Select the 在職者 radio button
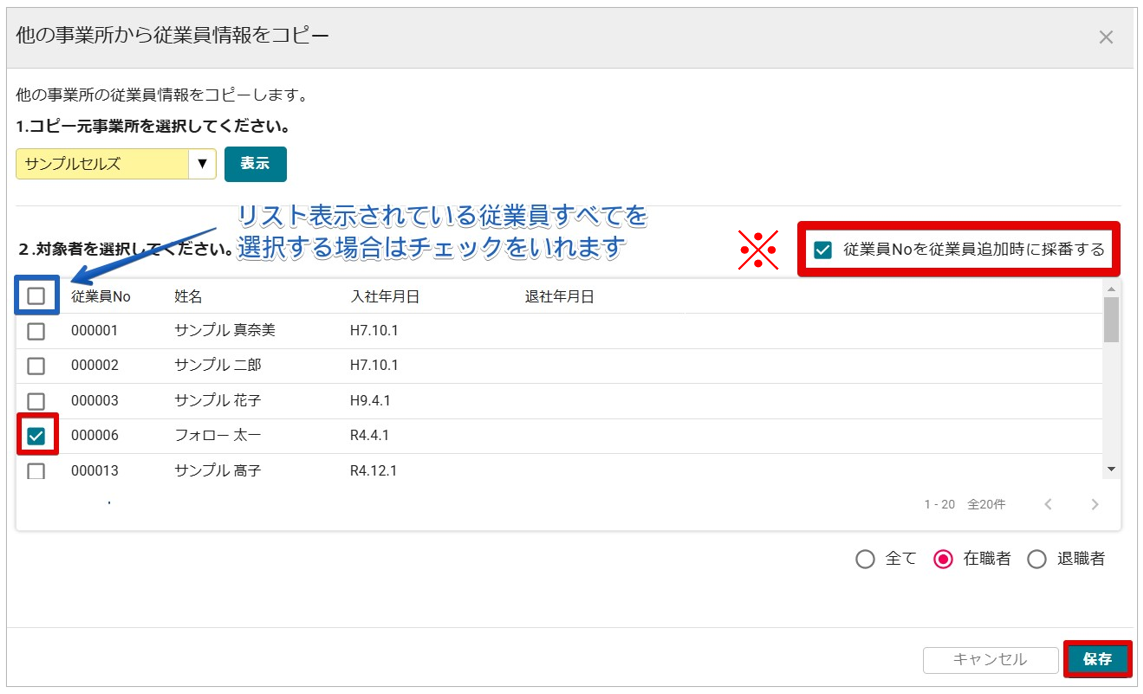Viewport: 1143px width, 694px height. (x=943, y=559)
